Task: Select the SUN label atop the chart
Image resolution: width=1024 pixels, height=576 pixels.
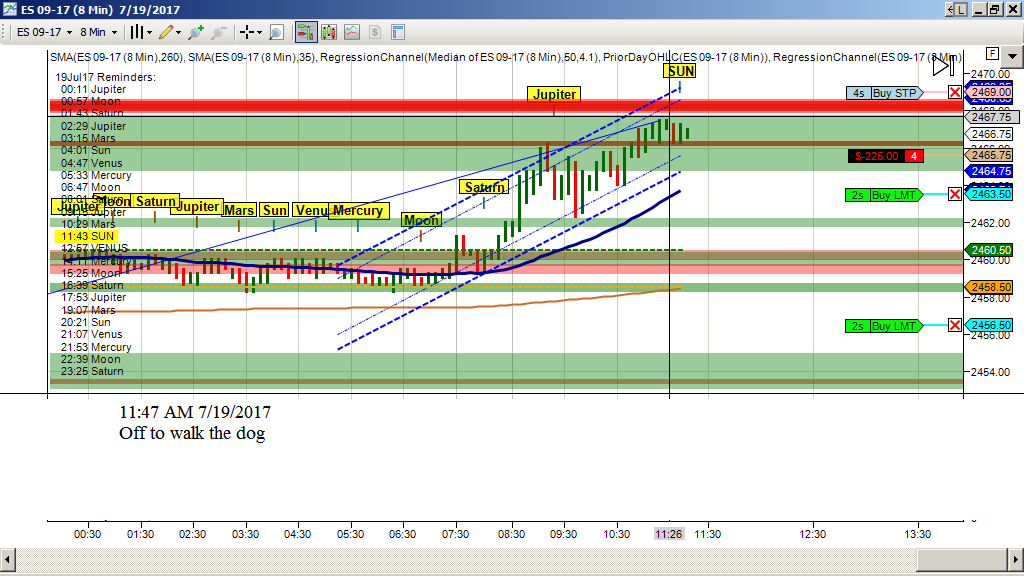Action: click(x=680, y=71)
